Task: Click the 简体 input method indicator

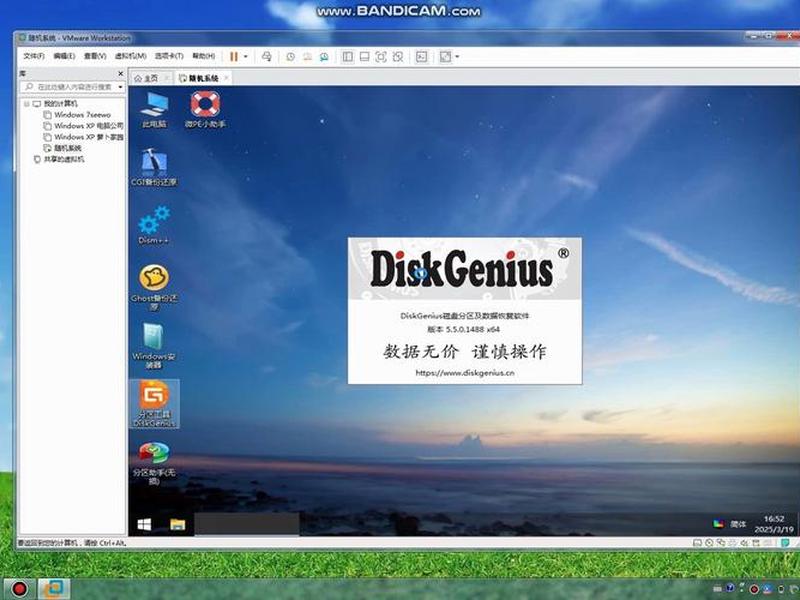Action: (x=738, y=524)
